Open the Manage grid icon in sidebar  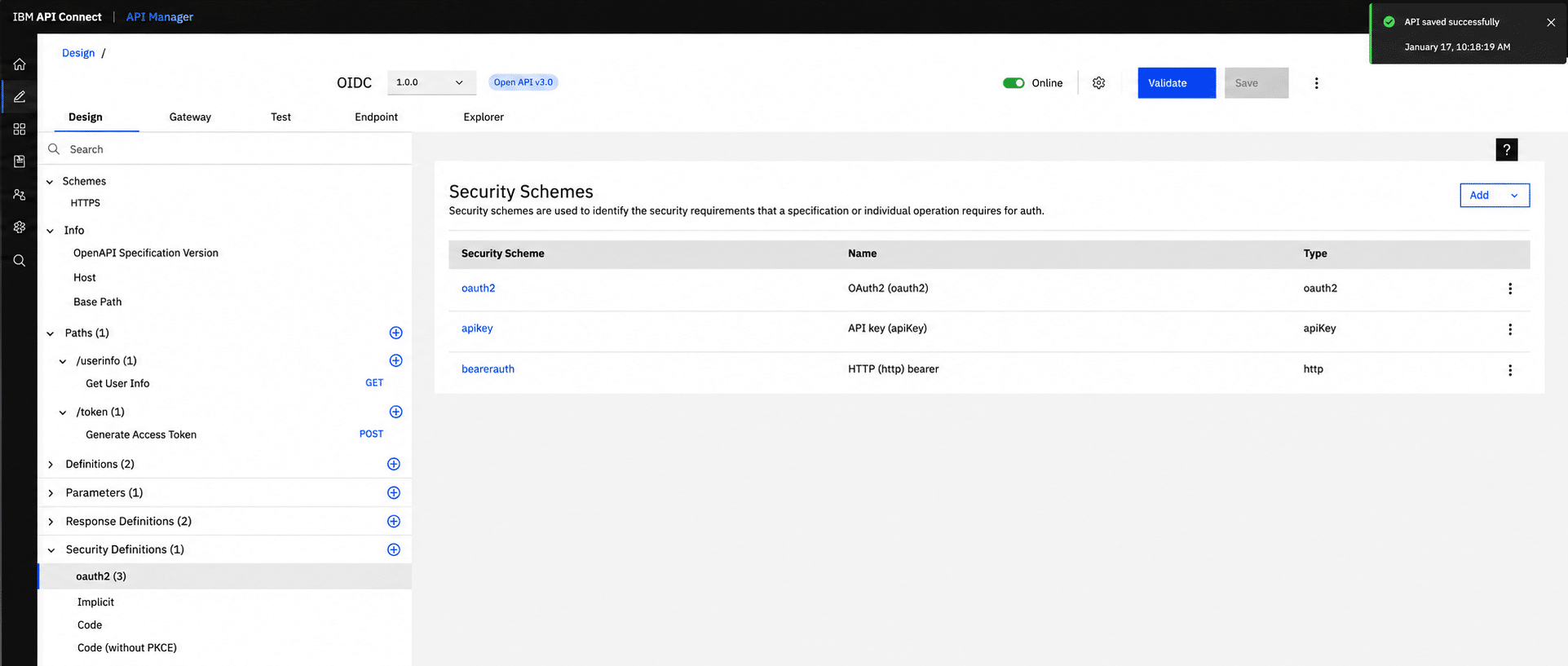click(x=20, y=130)
